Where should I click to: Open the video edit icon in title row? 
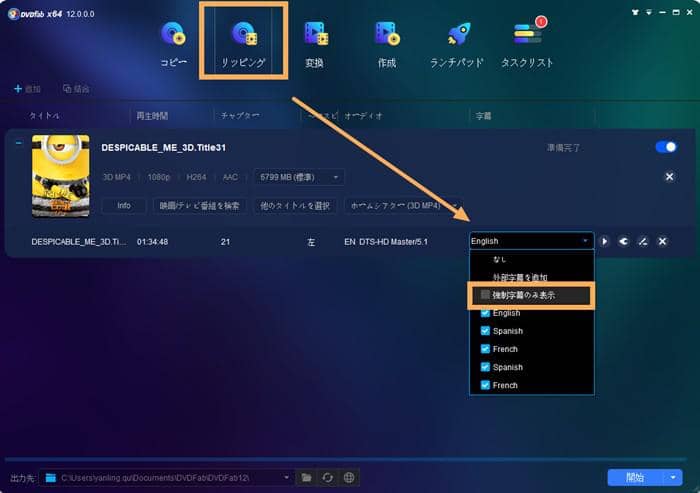[643, 242]
